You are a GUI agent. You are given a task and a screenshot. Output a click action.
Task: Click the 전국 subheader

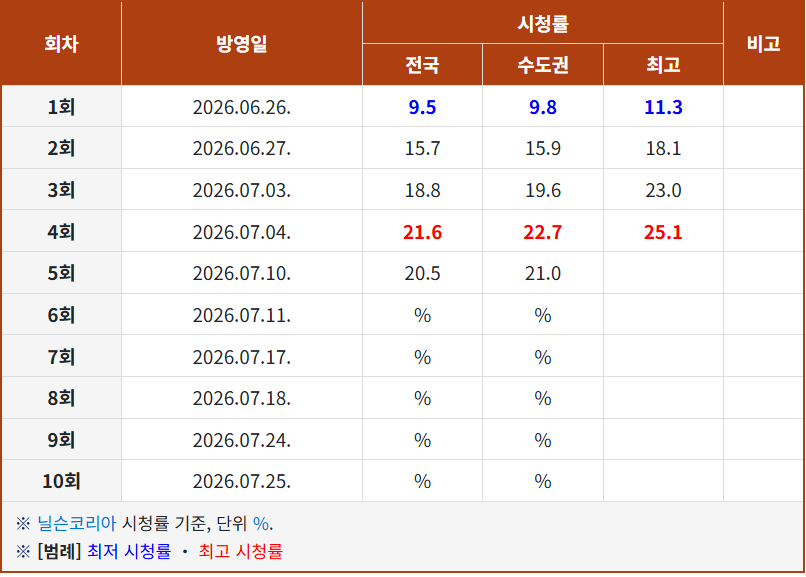tap(422, 65)
